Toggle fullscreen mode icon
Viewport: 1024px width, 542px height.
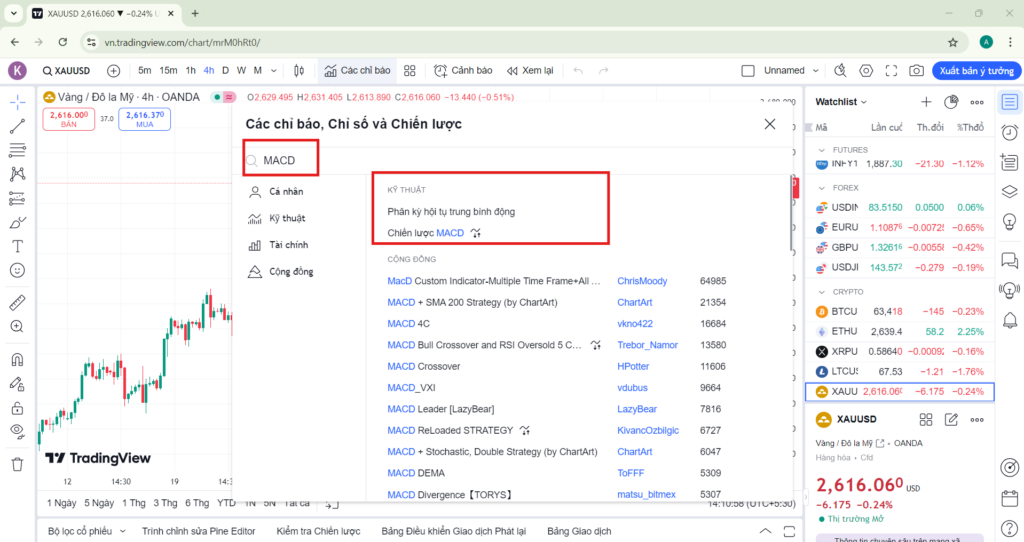pos(891,71)
